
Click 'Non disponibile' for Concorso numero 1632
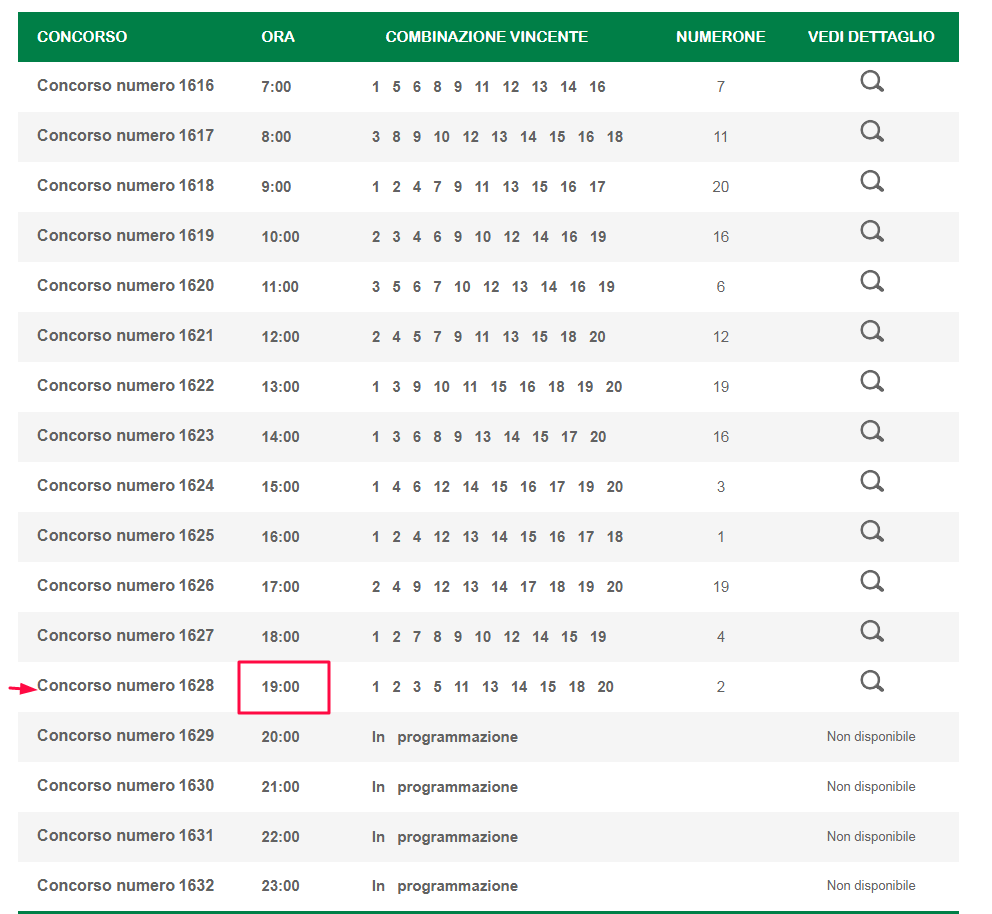[871, 886]
